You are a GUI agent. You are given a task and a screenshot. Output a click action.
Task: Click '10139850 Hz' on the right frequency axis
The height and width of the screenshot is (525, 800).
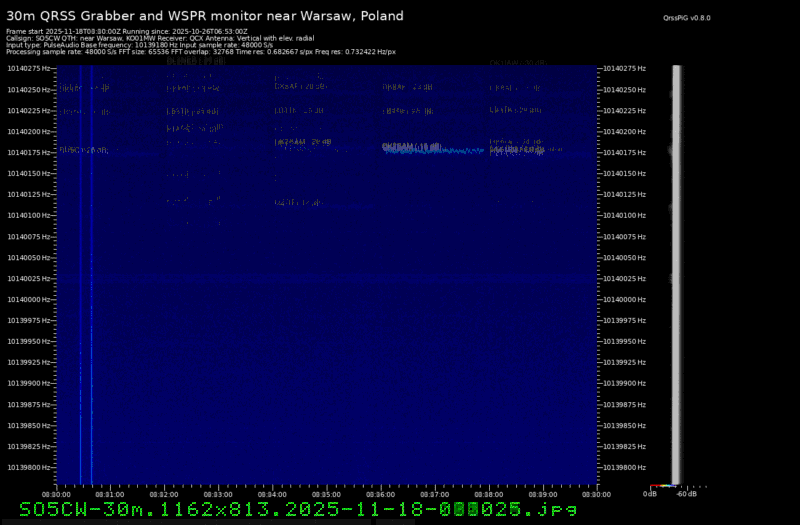(624, 426)
